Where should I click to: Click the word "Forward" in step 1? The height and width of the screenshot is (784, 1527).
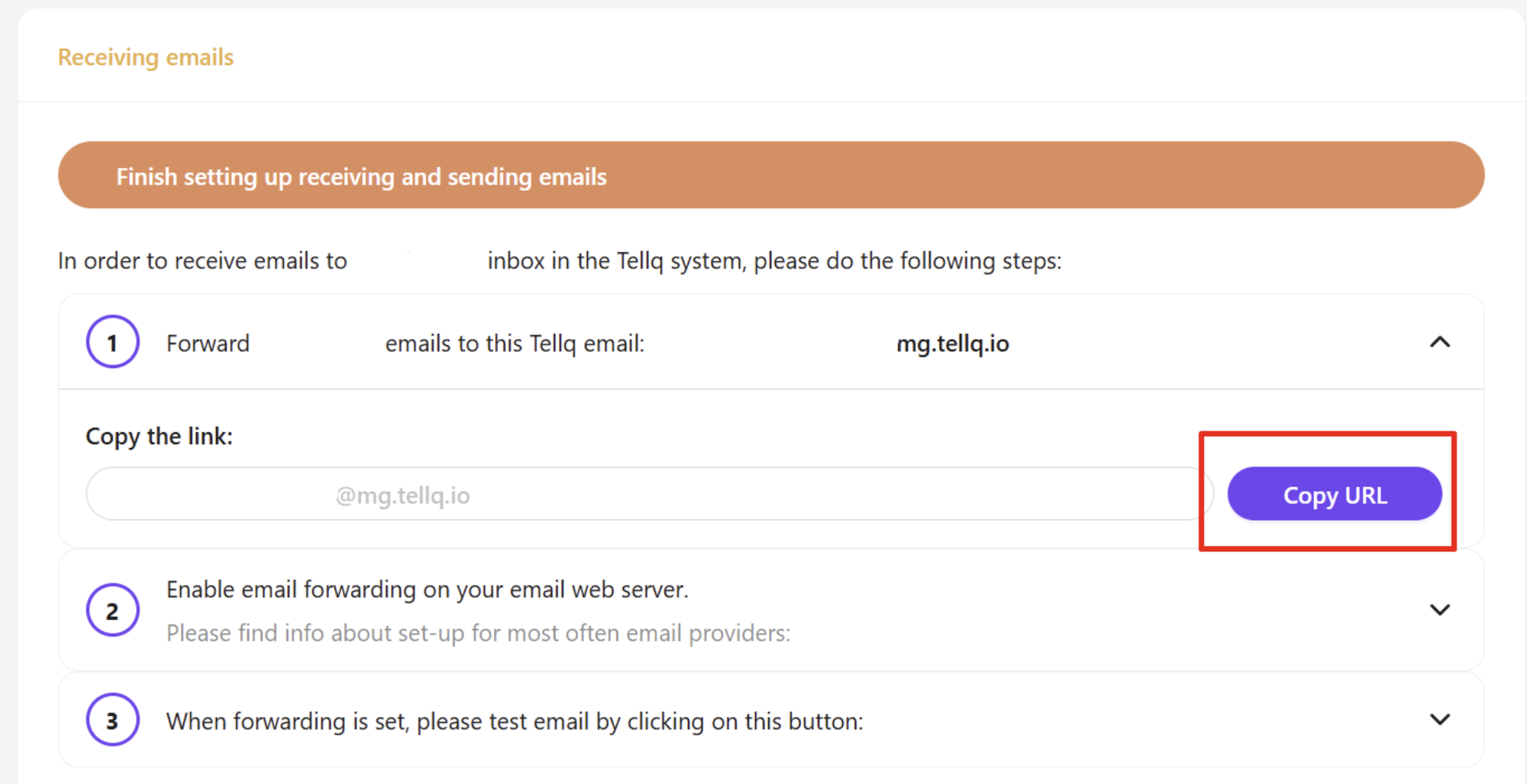coord(208,344)
